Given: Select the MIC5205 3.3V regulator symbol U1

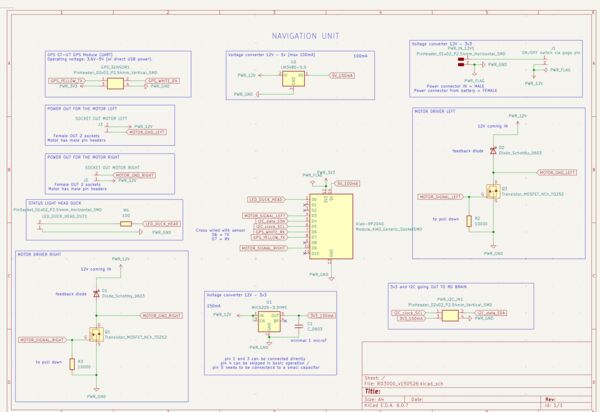Looking at the screenshot, I should coord(269,321).
